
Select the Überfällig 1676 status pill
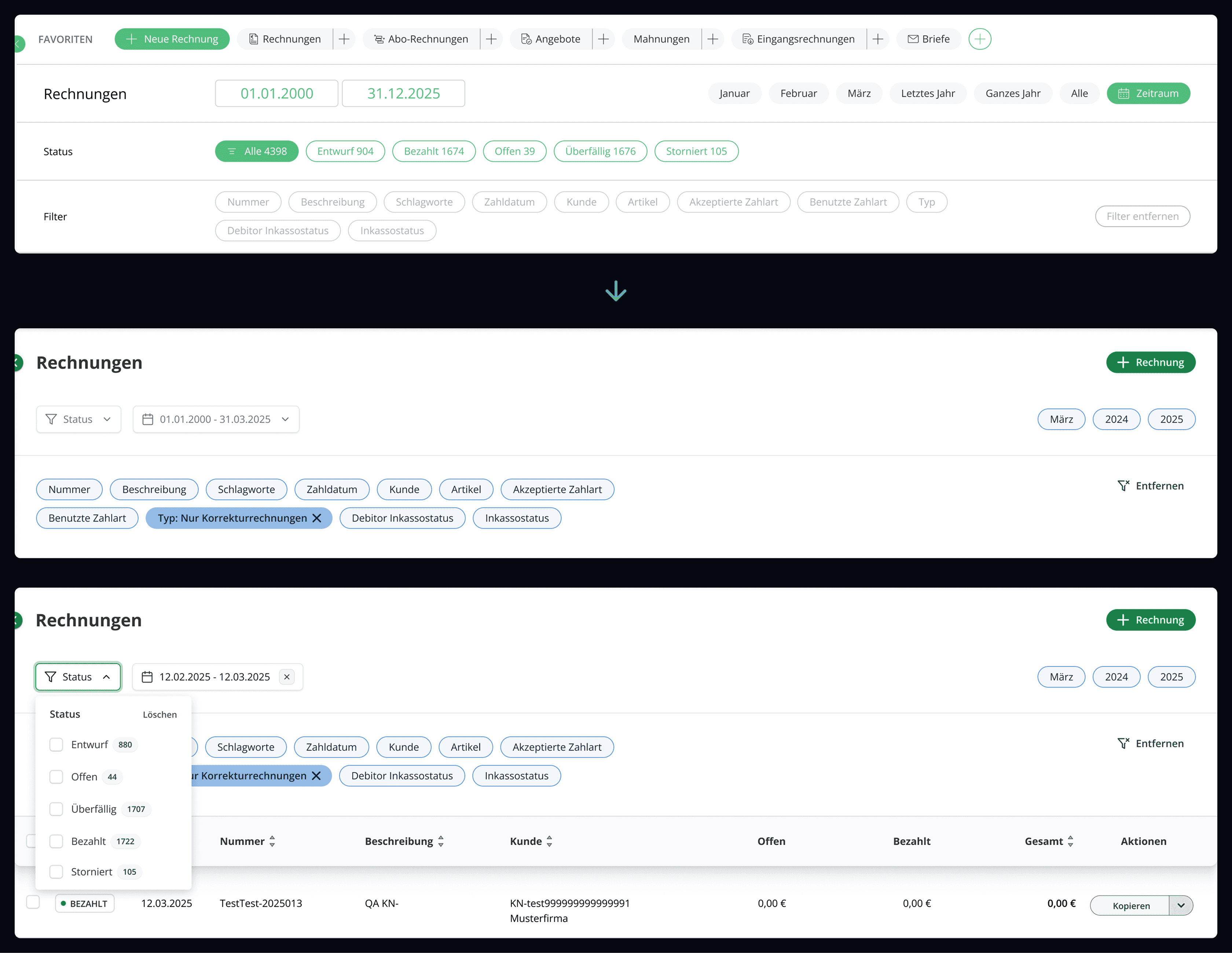pos(600,151)
